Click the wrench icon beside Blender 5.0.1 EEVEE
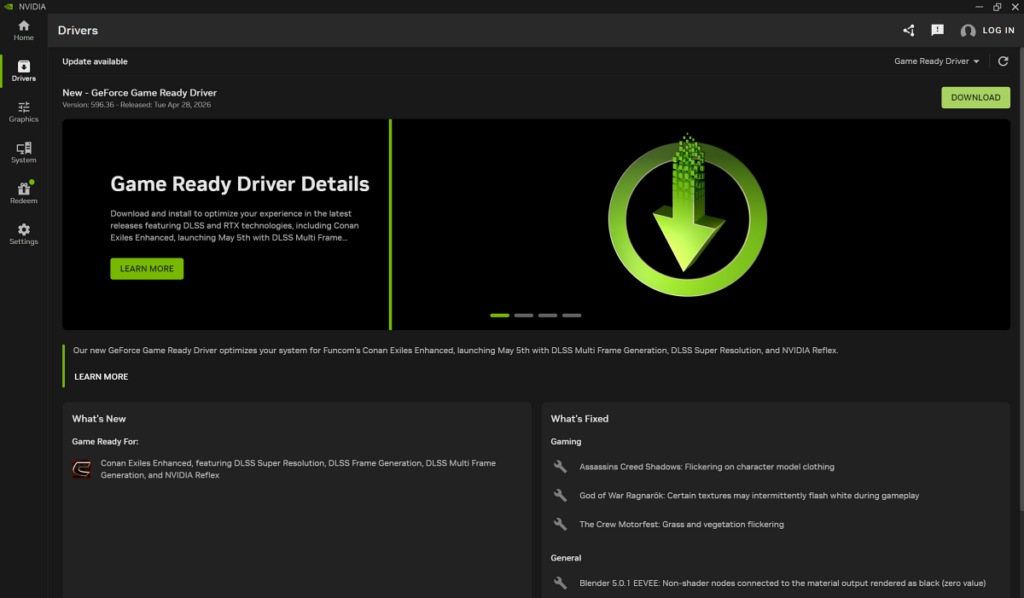1024x598 pixels. point(561,584)
